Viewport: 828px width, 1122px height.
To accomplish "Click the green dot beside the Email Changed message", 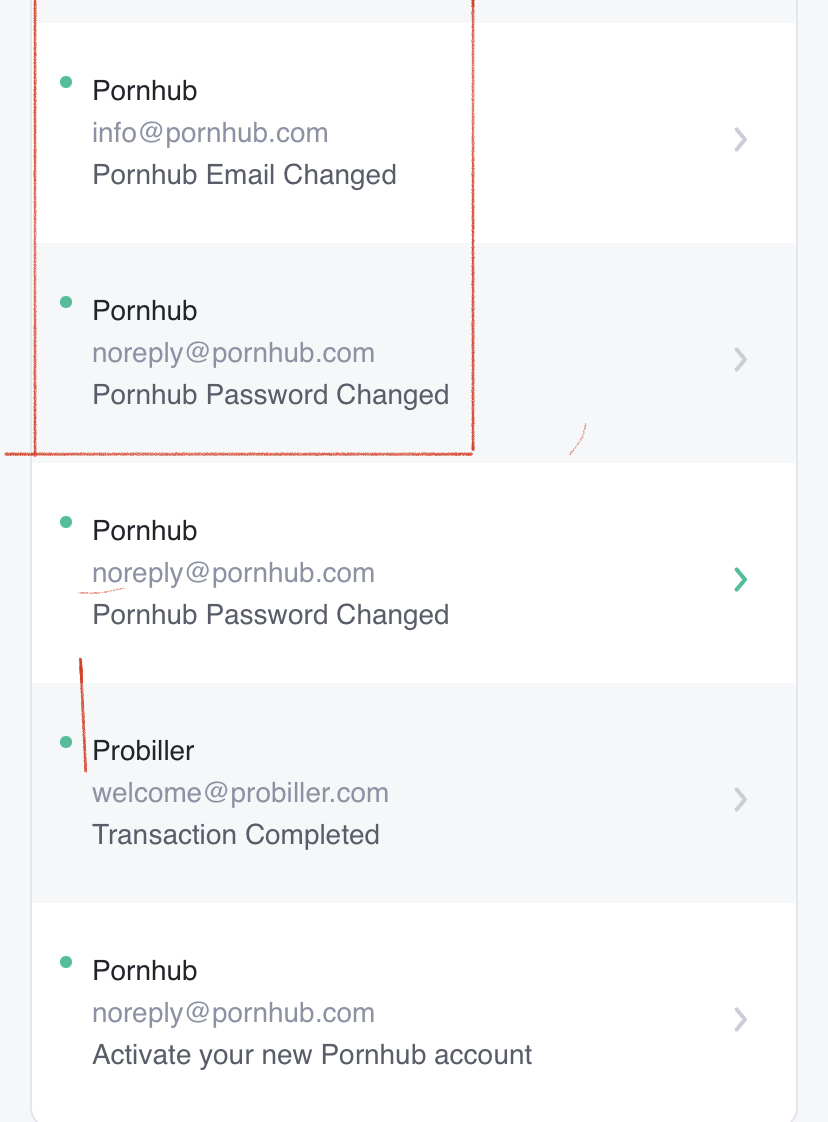I will tap(66, 82).
